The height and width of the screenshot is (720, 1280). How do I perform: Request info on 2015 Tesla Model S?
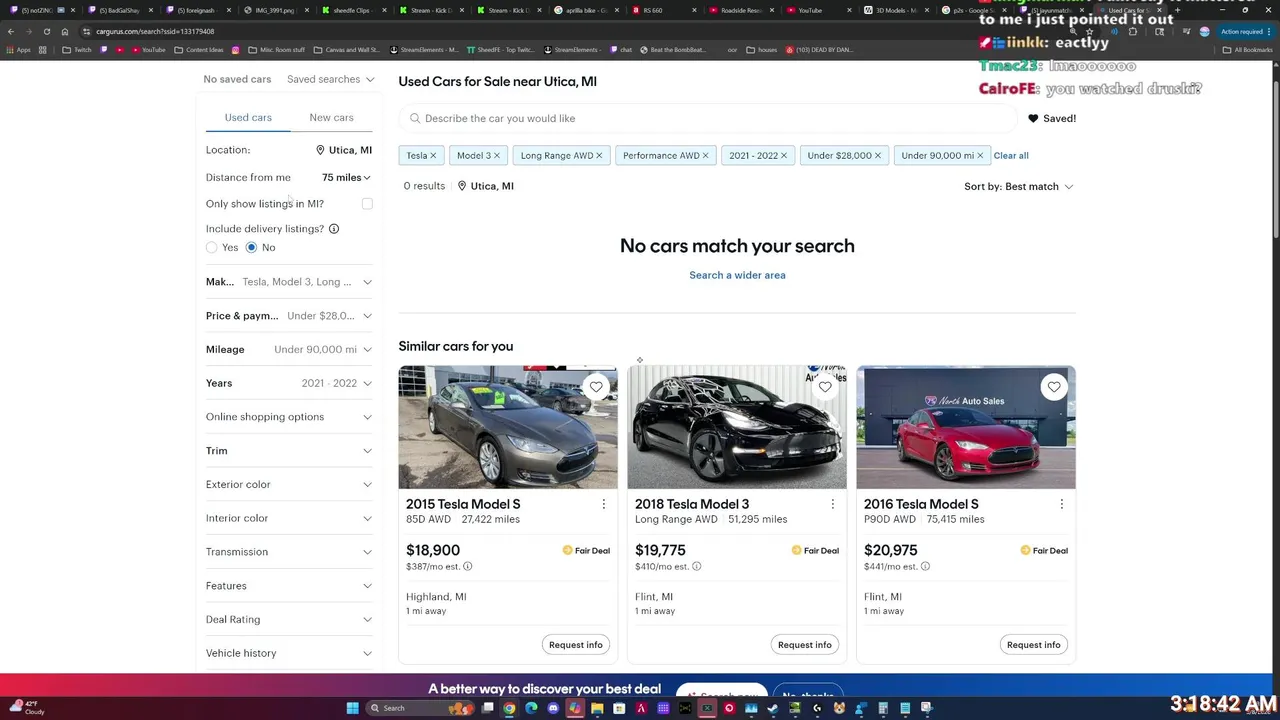tap(576, 645)
